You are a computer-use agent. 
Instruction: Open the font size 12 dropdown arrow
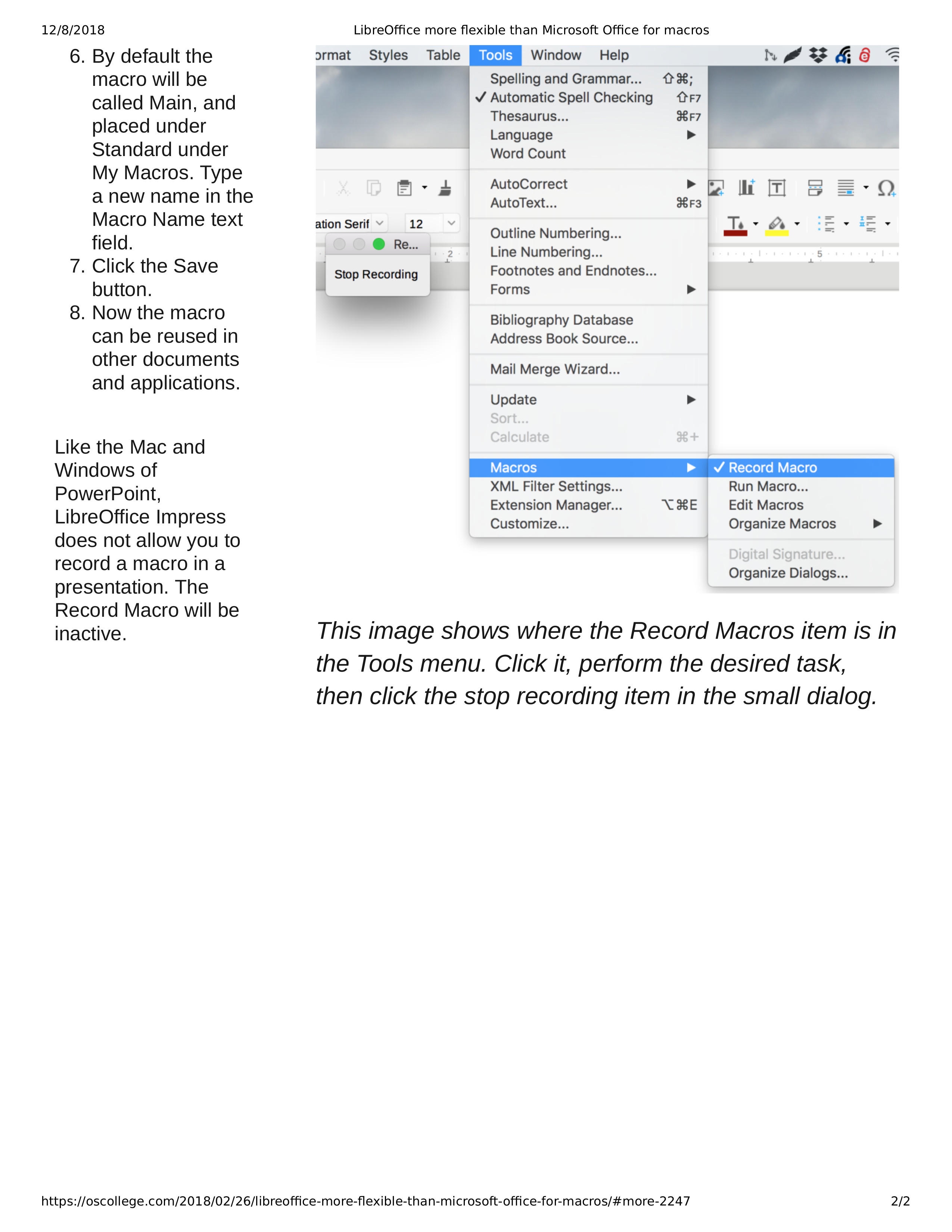point(451,223)
